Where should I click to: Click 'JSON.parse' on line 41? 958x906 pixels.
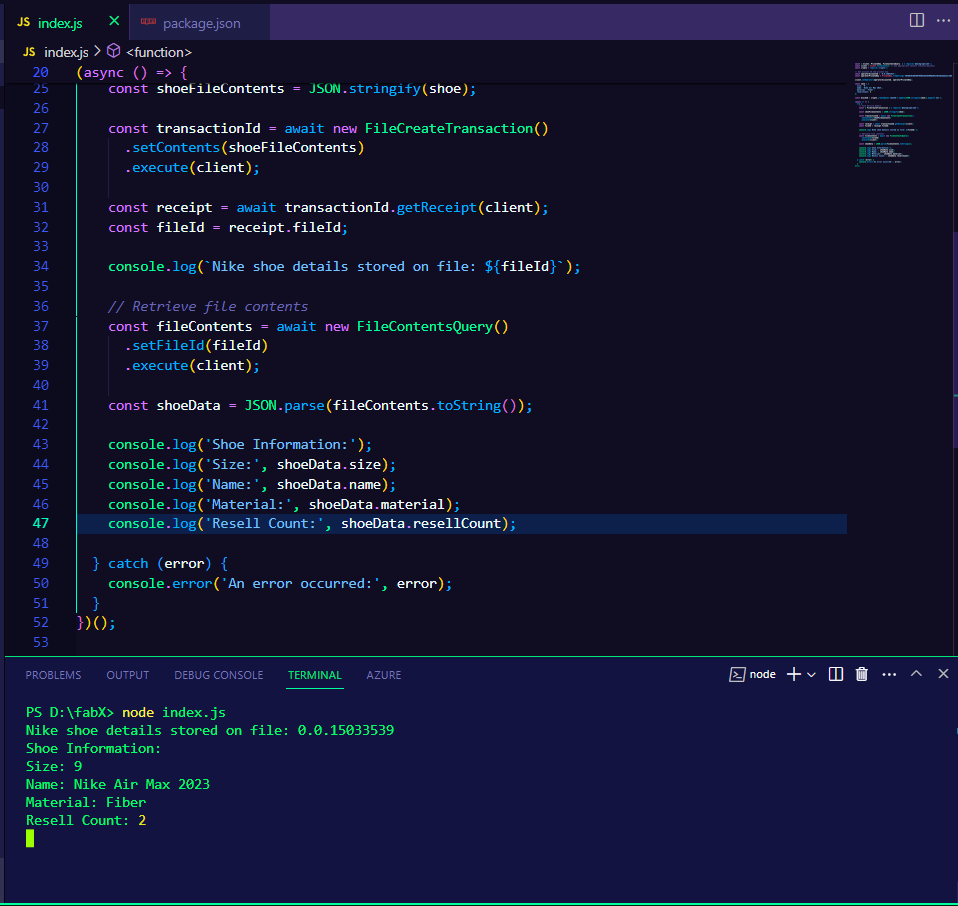click(x=284, y=406)
